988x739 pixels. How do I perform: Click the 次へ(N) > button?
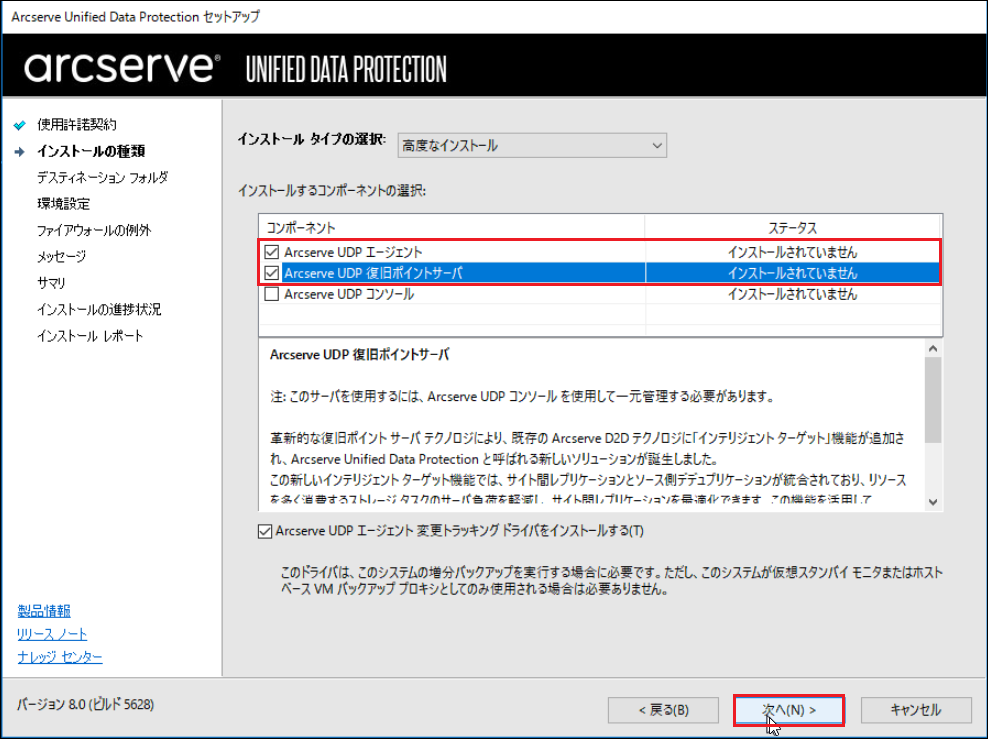pos(789,710)
